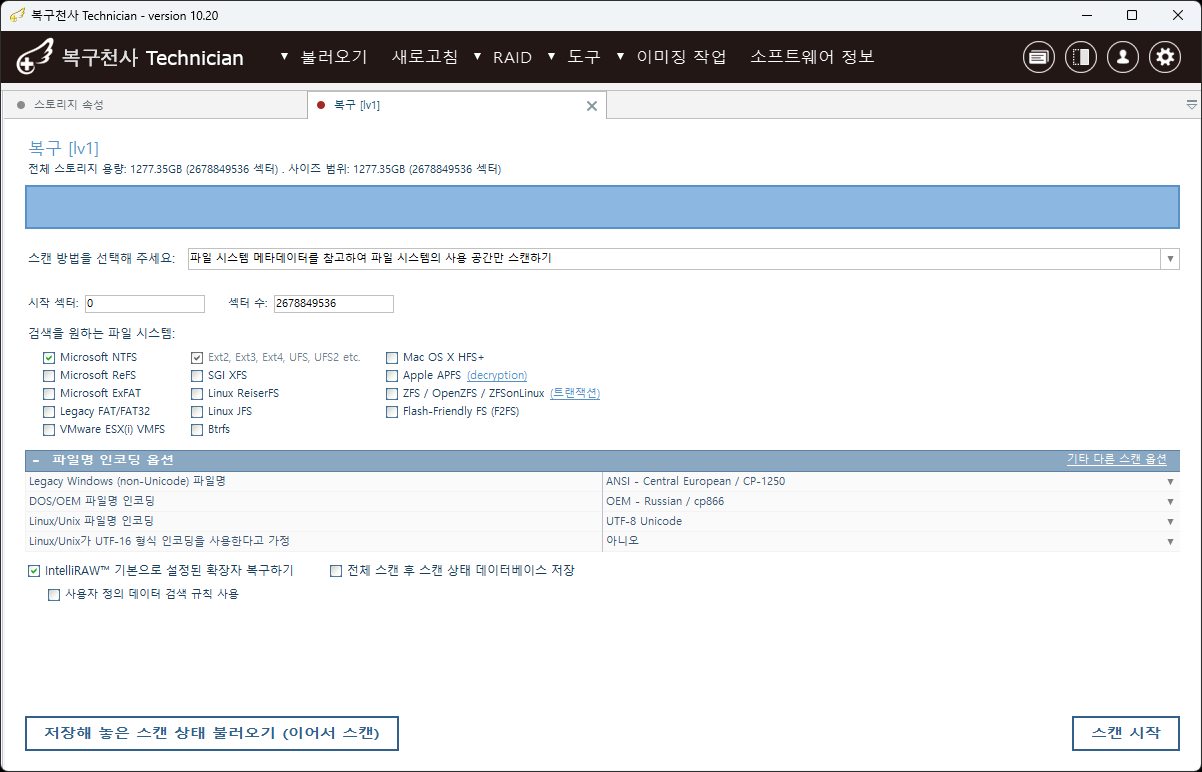Viewport: 1202px width, 772px height.
Task: Open the RAID menu
Action: [512, 57]
